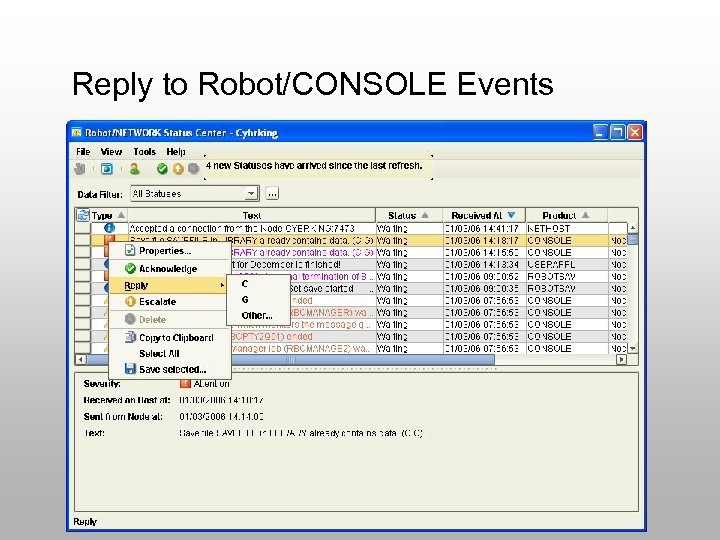
Task: Click the Text column header
Action: [252, 215]
